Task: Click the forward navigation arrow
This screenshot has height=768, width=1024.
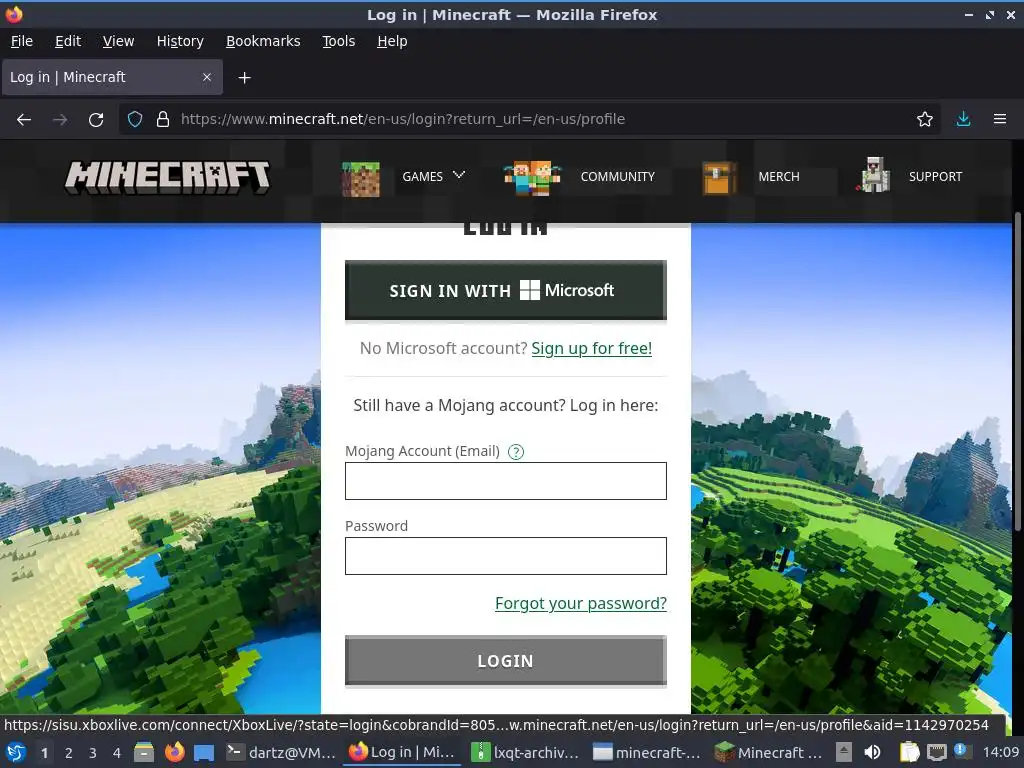Action: click(x=60, y=119)
